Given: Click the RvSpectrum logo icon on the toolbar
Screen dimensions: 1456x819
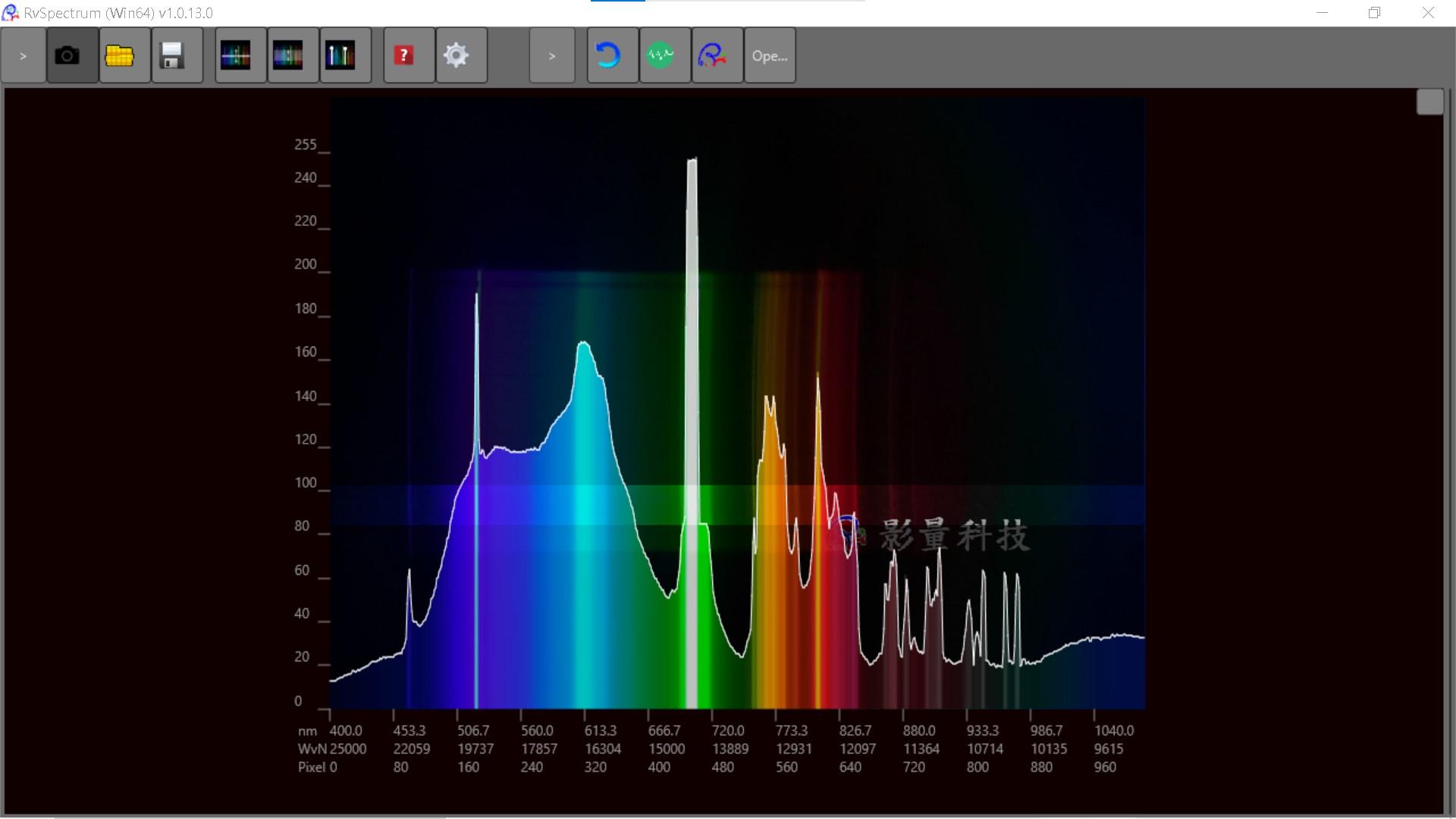Looking at the screenshot, I should 717,55.
